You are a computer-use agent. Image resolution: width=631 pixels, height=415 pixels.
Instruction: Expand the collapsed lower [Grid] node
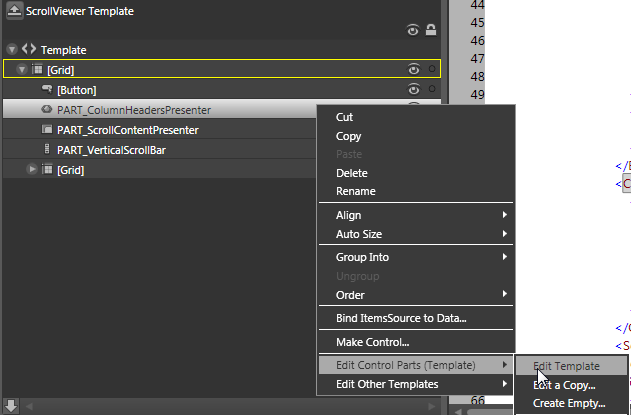[32, 169]
